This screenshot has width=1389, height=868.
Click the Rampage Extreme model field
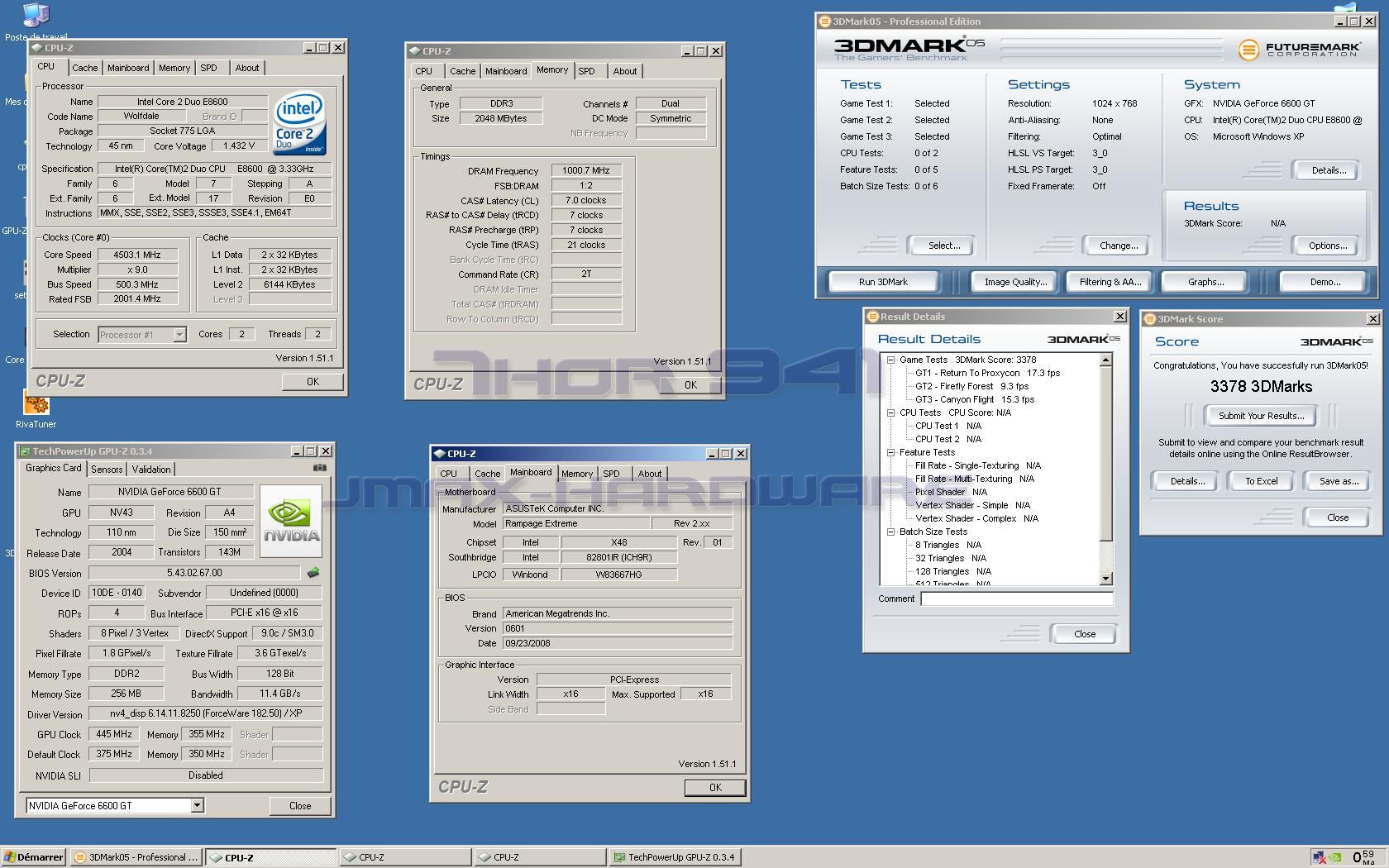click(576, 523)
